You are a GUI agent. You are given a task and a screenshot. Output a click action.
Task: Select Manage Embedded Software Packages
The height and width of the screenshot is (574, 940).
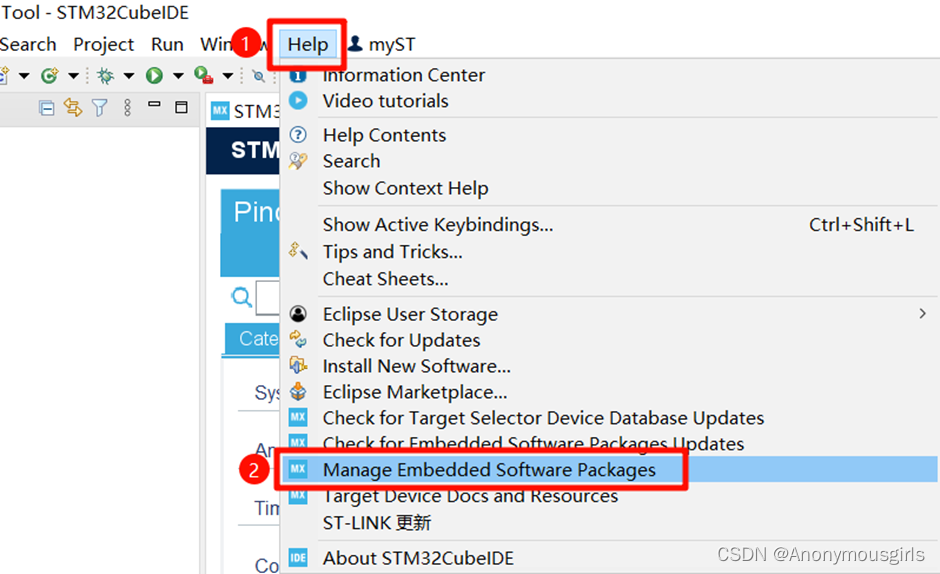click(609, 470)
